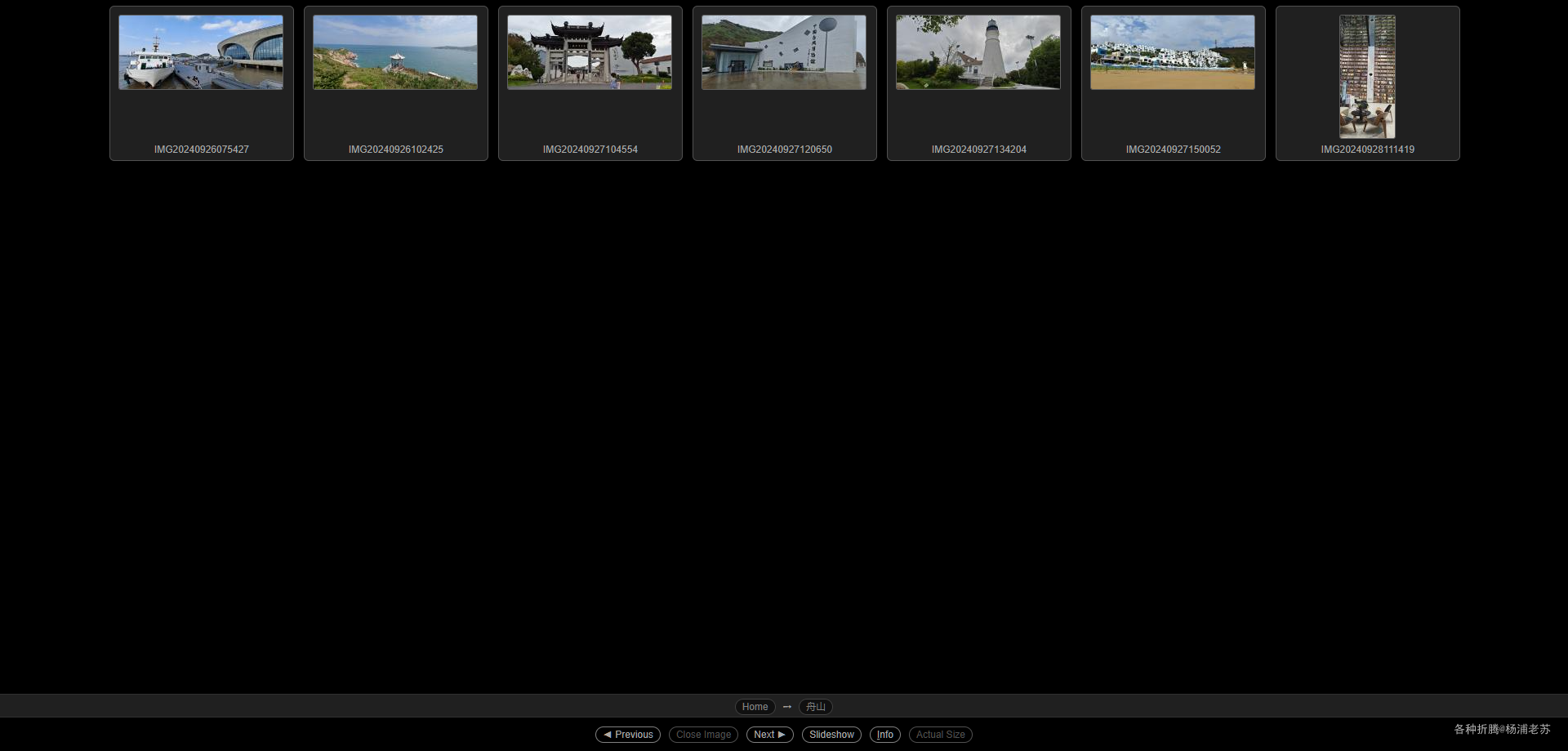The width and height of the screenshot is (1568, 751).
Task: Show image Info
Action: coord(885,735)
